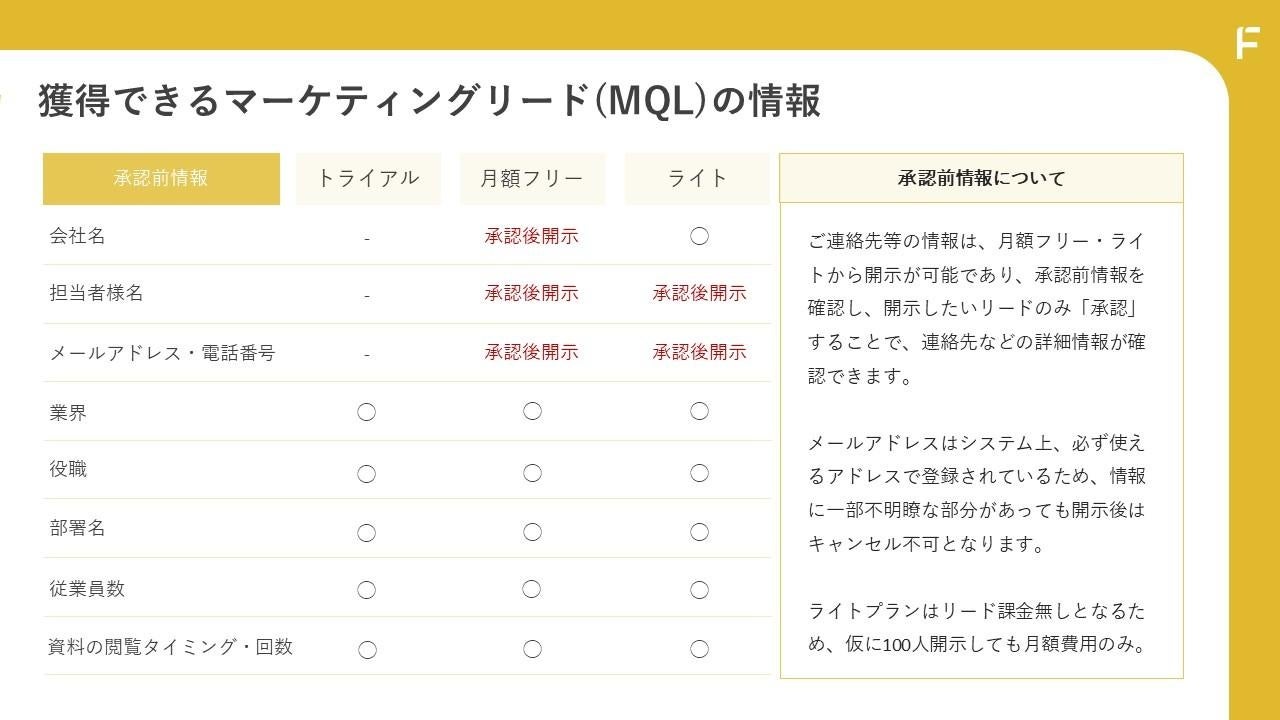Click the circle for 会社名 under ライト

coord(699,237)
